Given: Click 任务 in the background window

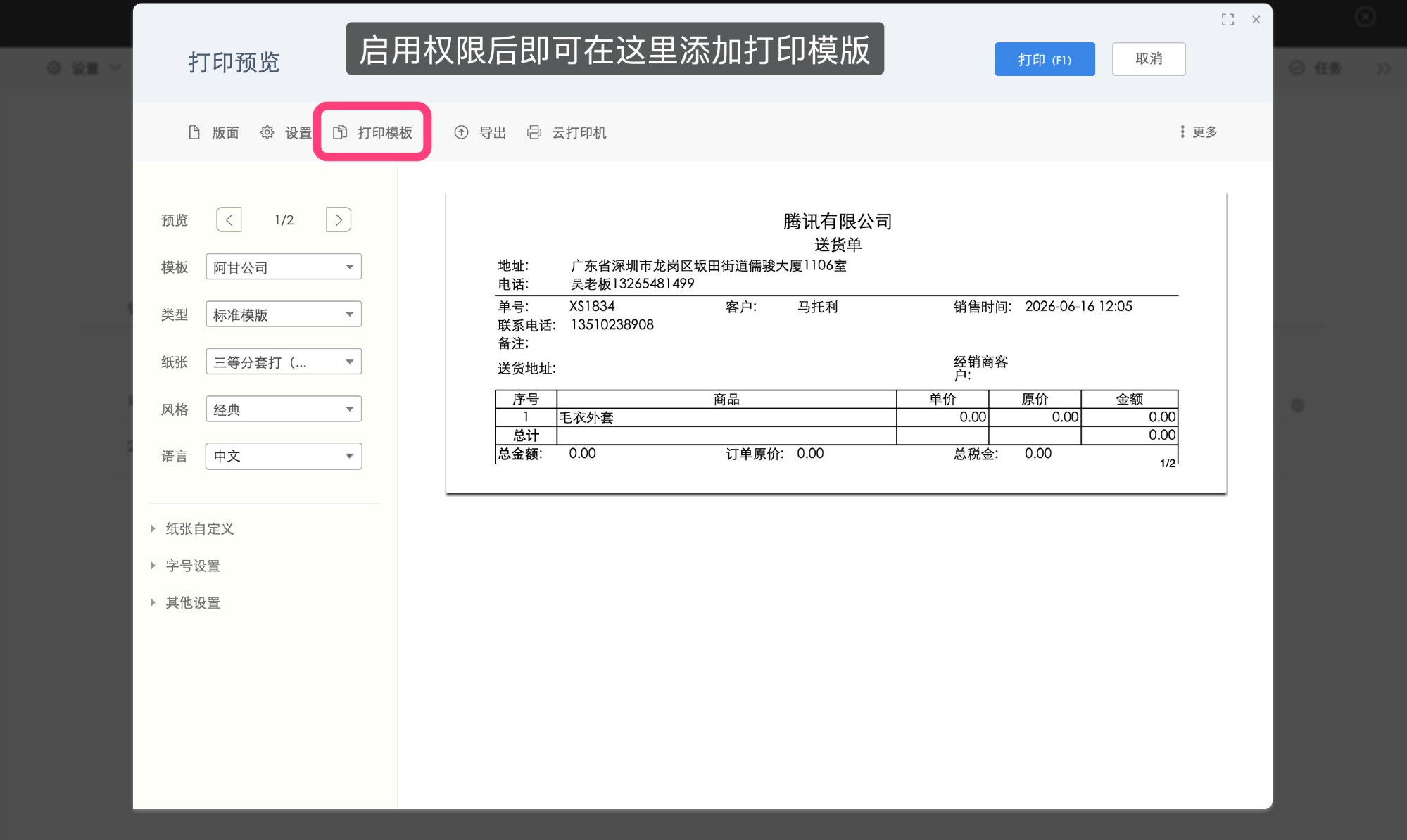Looking at the screenshot, I should click(x=1316, y=68).
